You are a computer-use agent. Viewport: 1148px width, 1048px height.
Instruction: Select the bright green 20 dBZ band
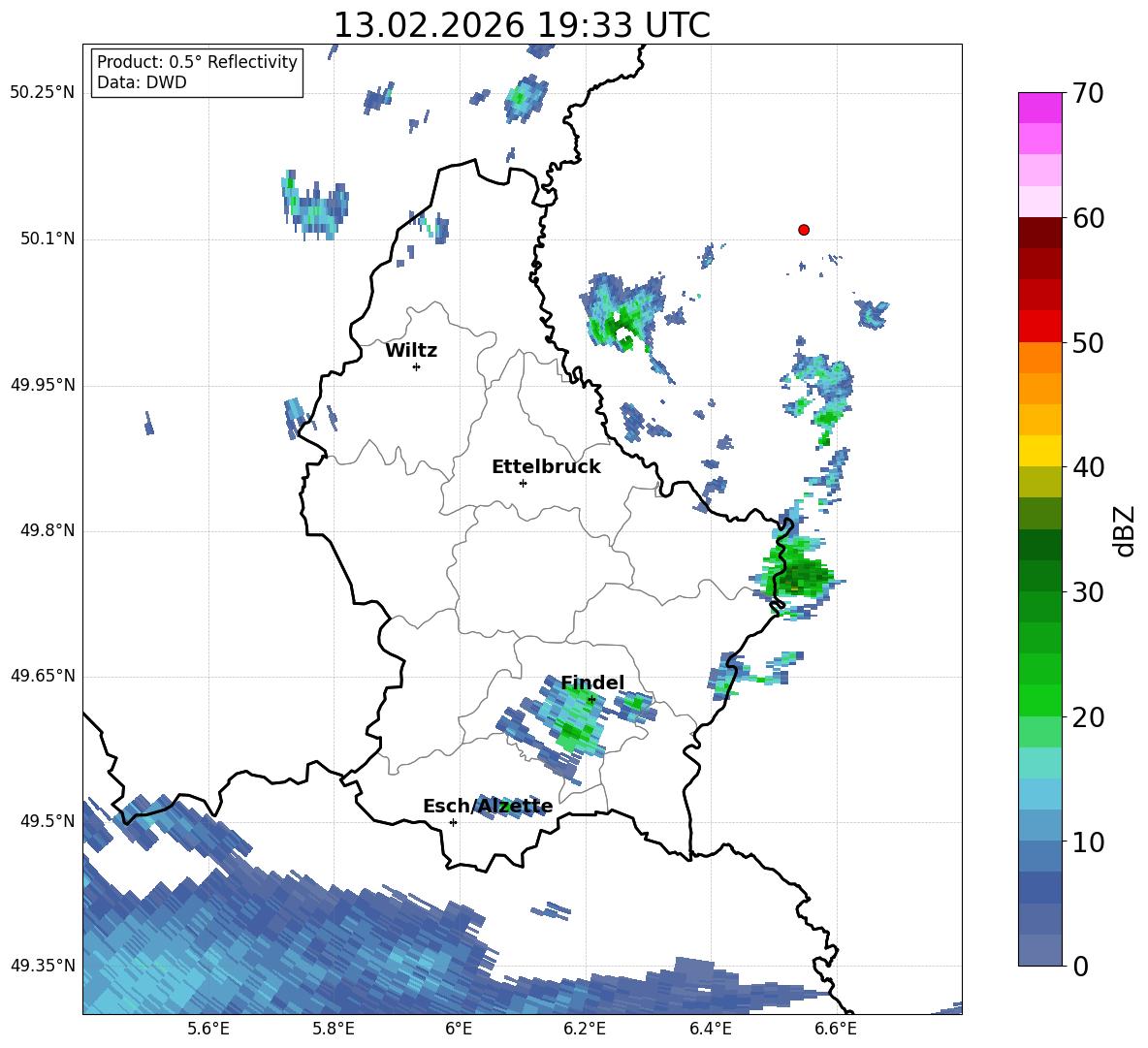pos(1039,700)
